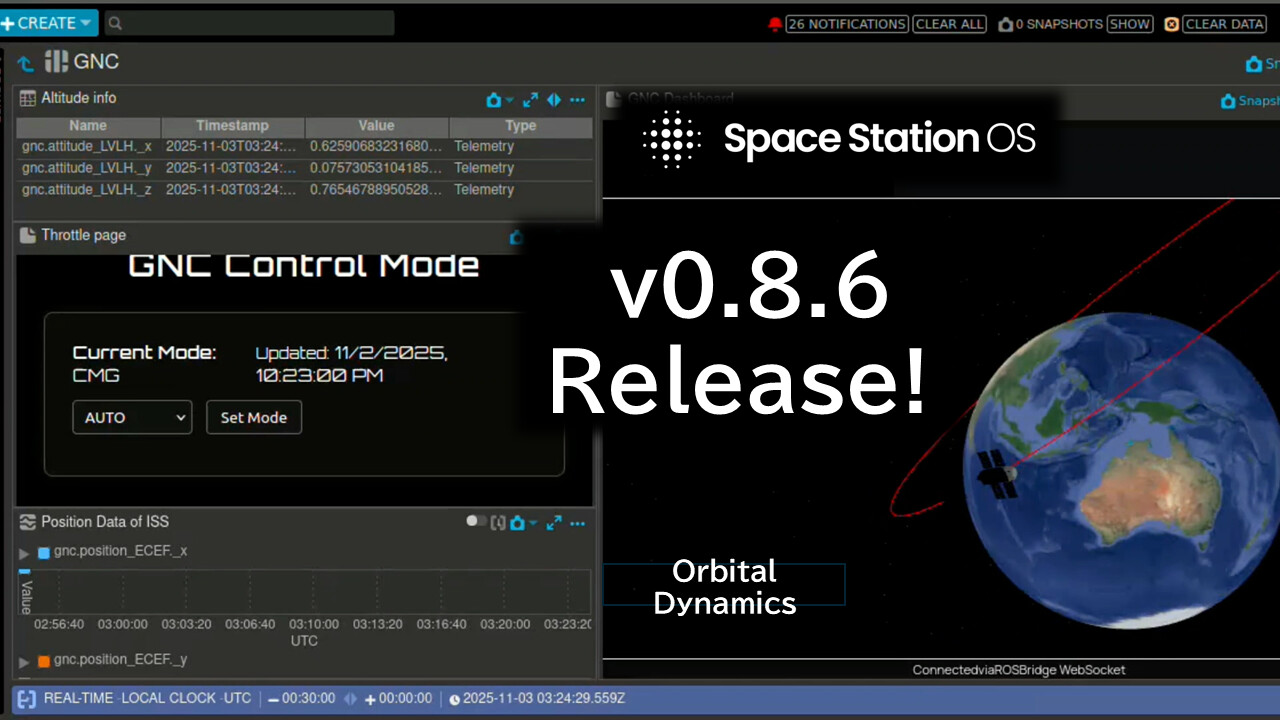
Task: Click the GNC layout icon in header
Action: [56, 62]
